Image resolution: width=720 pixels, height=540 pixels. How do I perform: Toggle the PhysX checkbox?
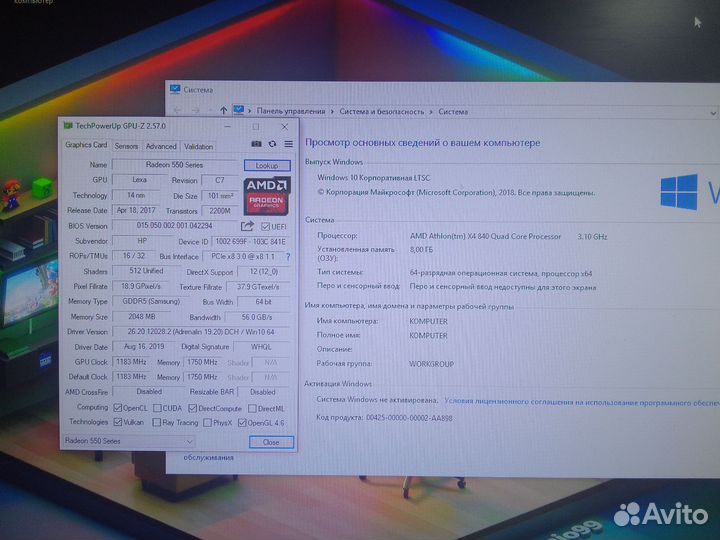[x=208, y=422]
